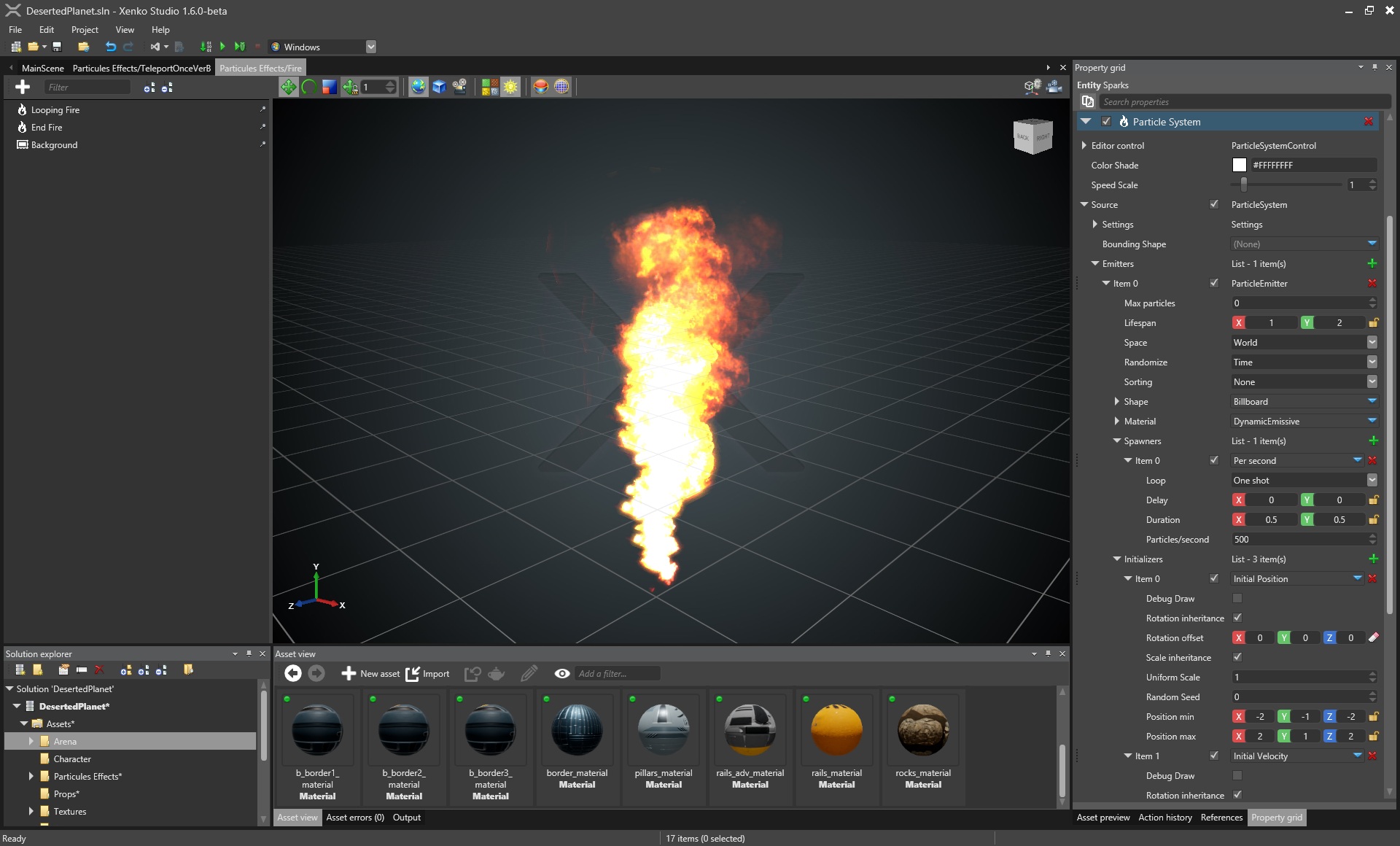Click the Save button in the toolbar
1400x846 pixels.
pos(57,47)
